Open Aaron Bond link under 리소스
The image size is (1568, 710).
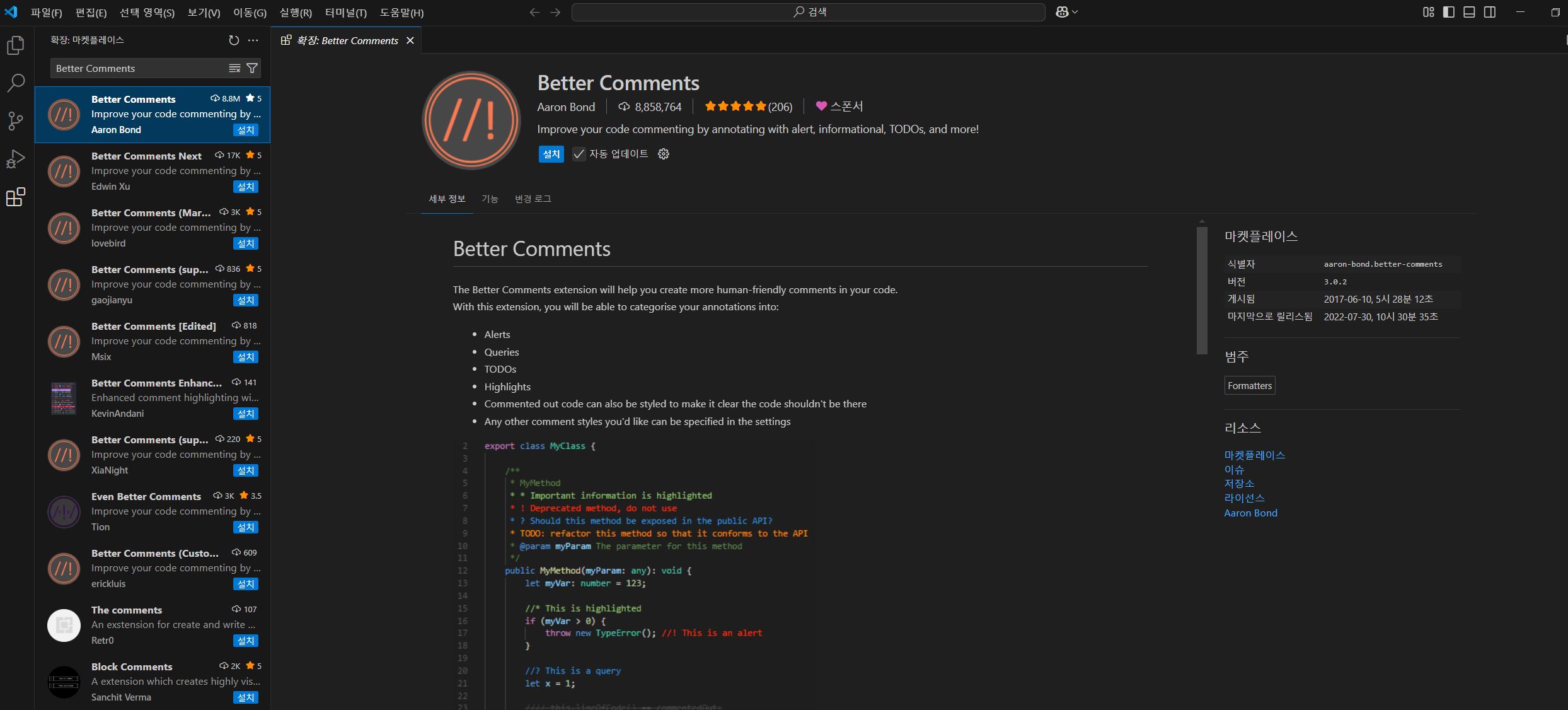click(x=1250, y=513)
